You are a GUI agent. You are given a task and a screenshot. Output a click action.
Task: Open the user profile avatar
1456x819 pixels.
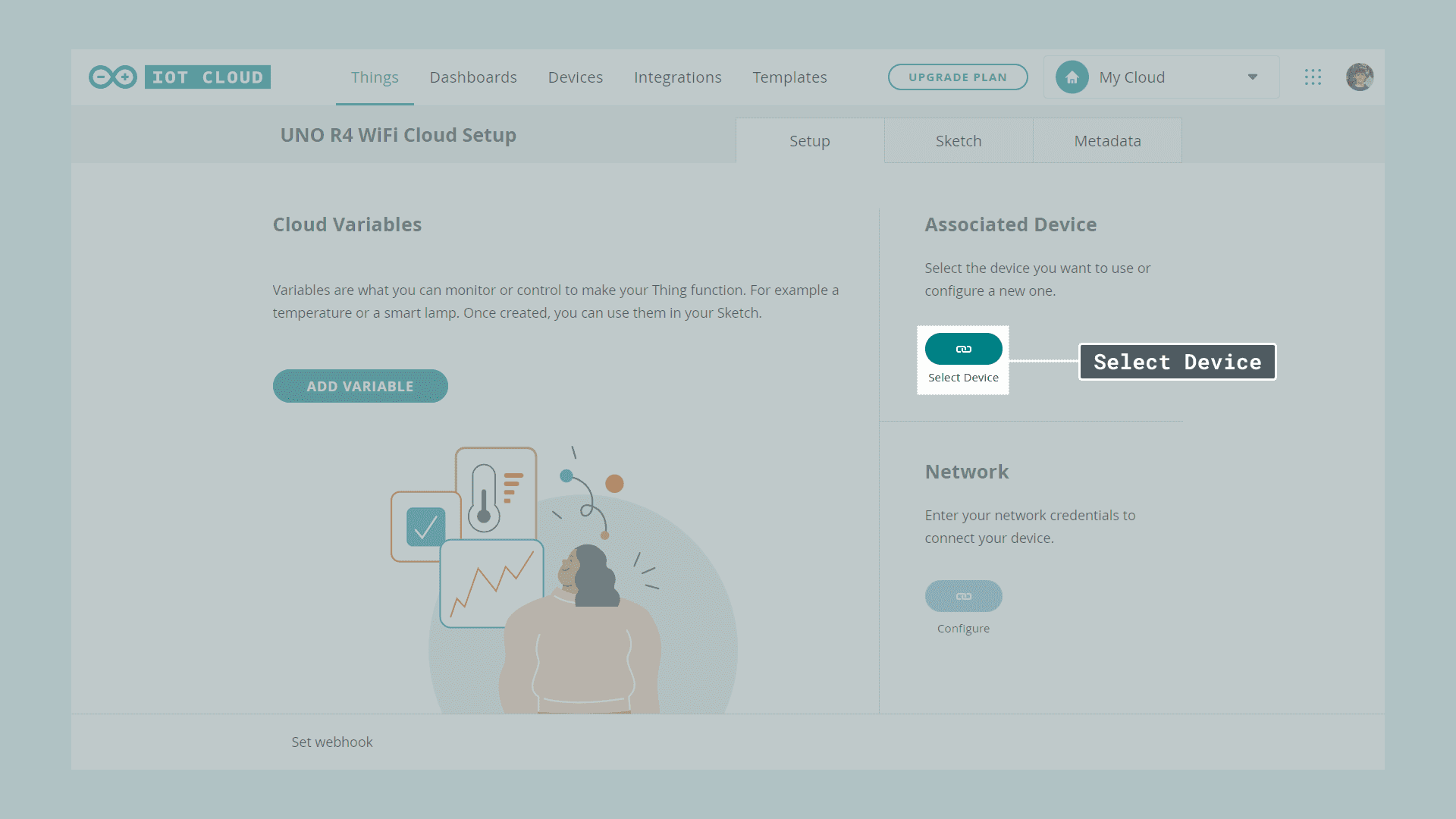point(1360,77)
